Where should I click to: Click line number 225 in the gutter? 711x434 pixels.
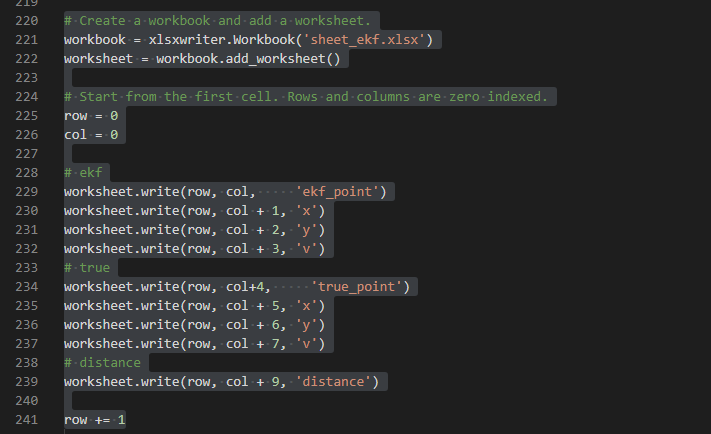(27, 116)
